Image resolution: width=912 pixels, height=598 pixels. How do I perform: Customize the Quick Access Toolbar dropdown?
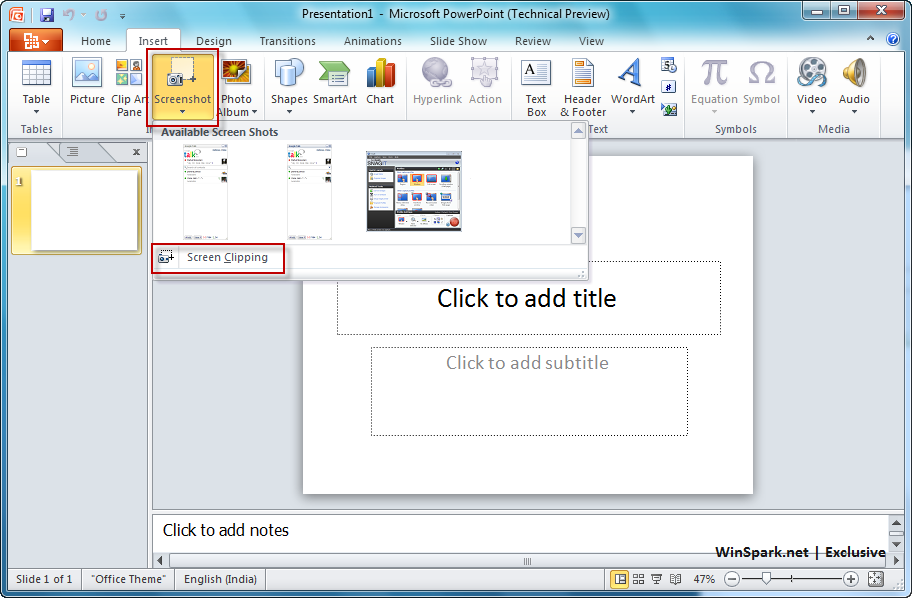tap(122, 16)
